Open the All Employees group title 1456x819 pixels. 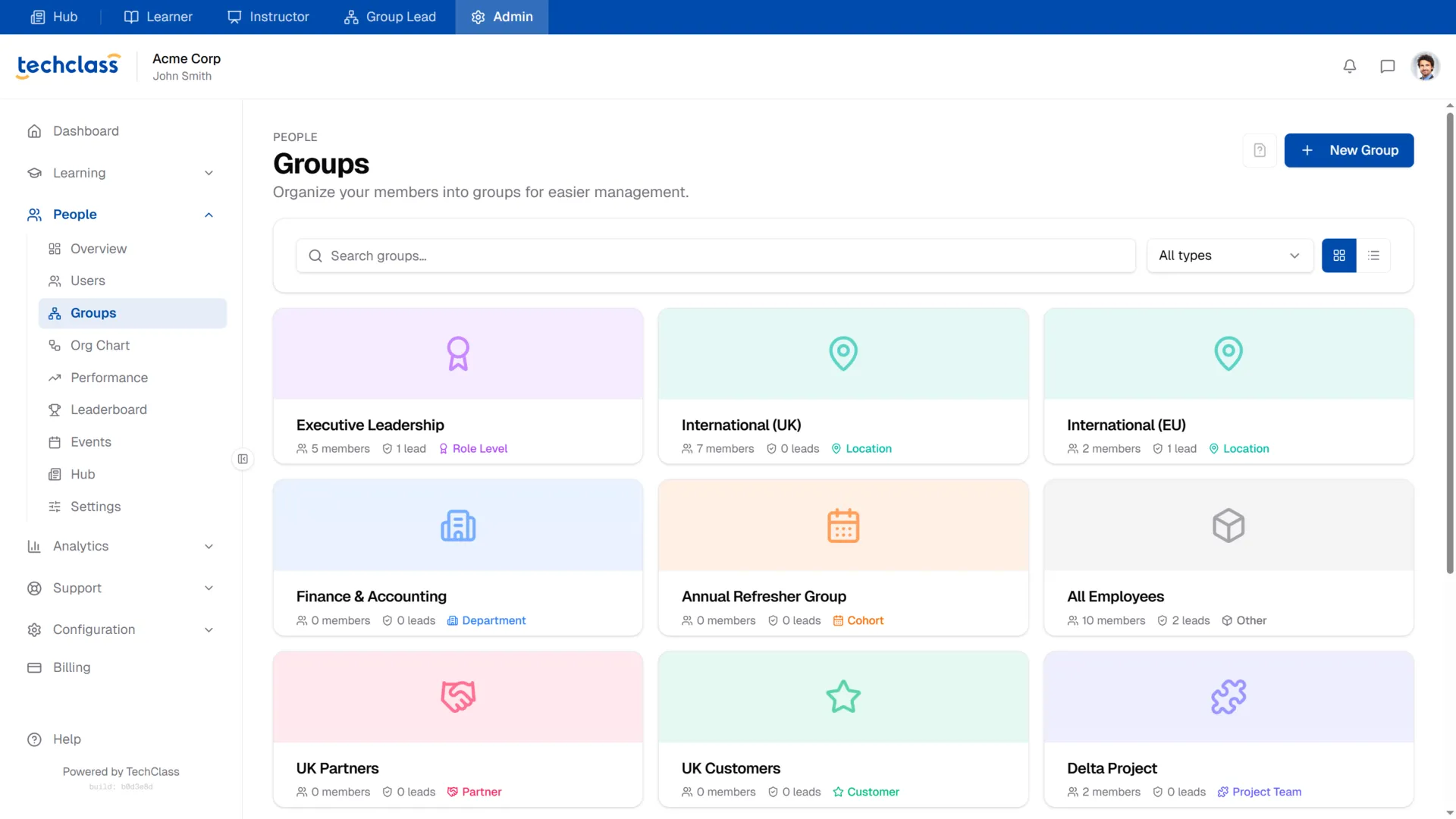[1116, 598]
